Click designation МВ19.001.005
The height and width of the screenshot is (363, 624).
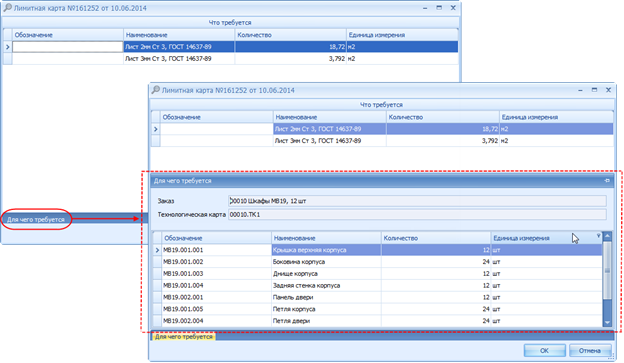click(x=183, y=309)
